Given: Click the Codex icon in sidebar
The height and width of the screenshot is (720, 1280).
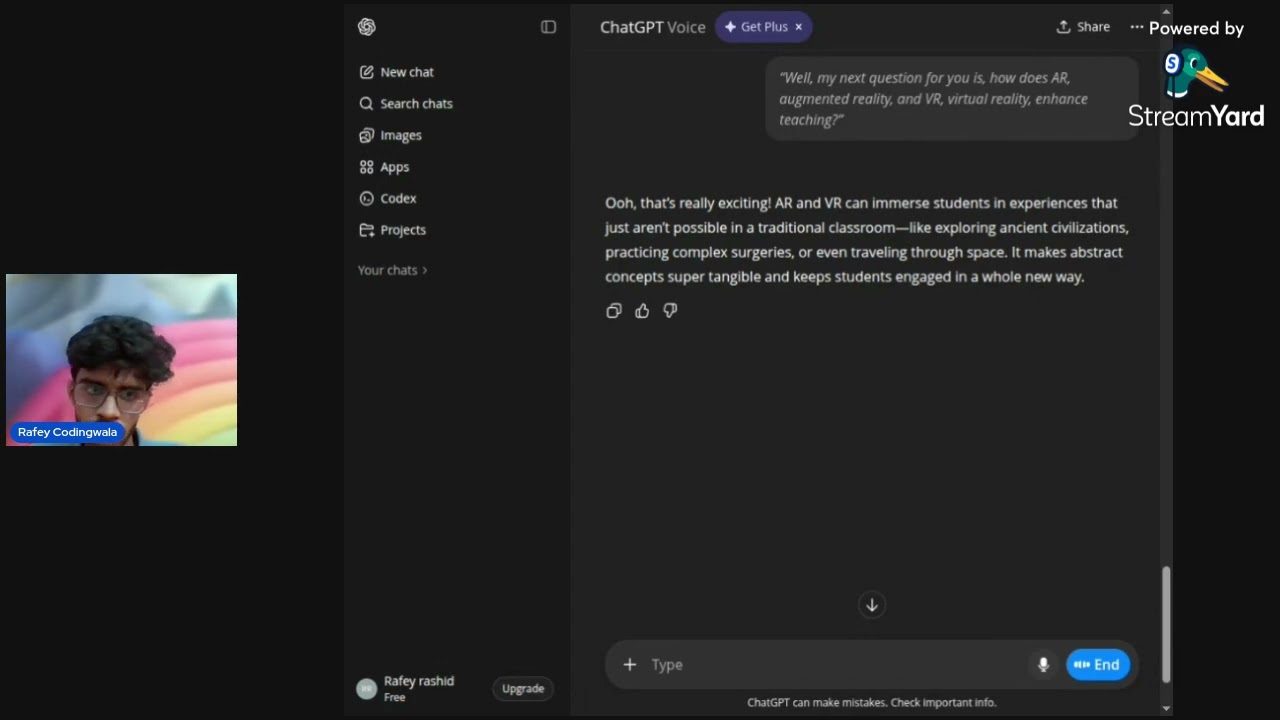Looking at the screenshot, I should [x=367, y=198].
